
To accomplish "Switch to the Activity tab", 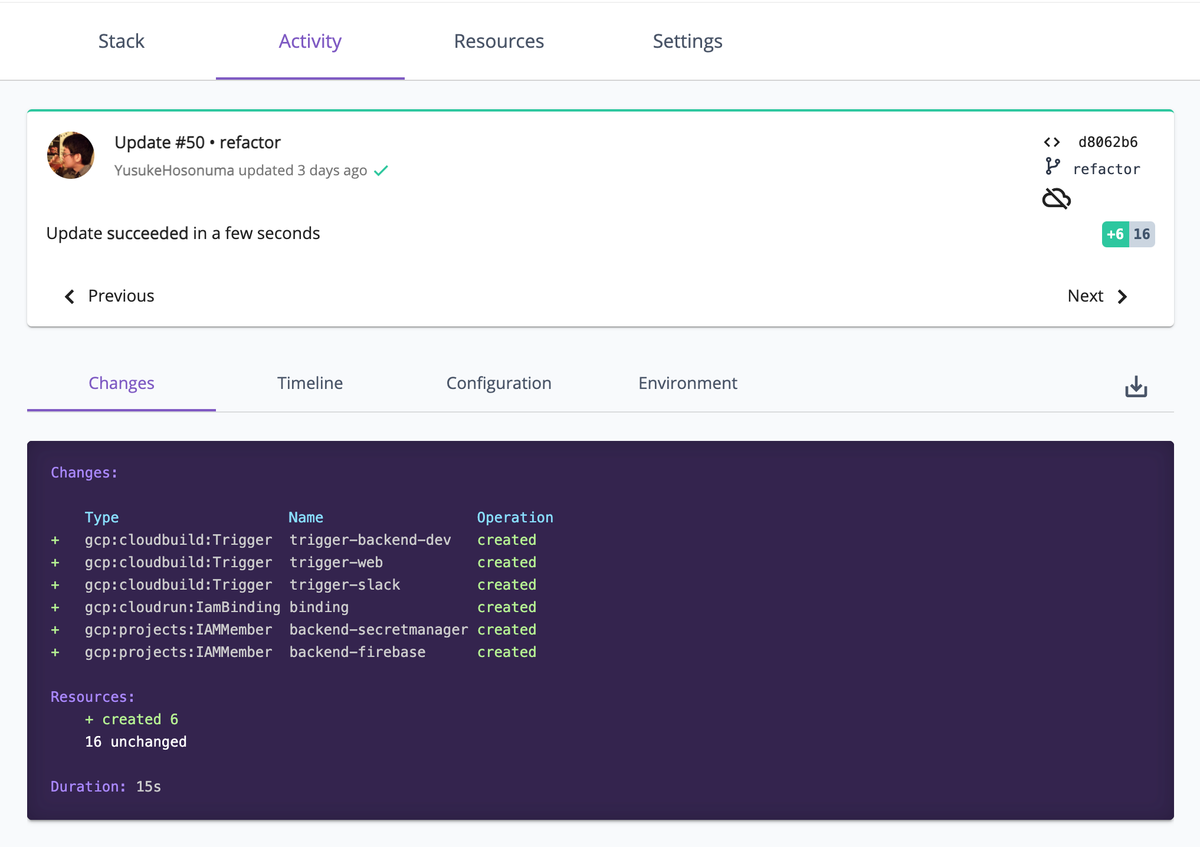I will 310,41.
